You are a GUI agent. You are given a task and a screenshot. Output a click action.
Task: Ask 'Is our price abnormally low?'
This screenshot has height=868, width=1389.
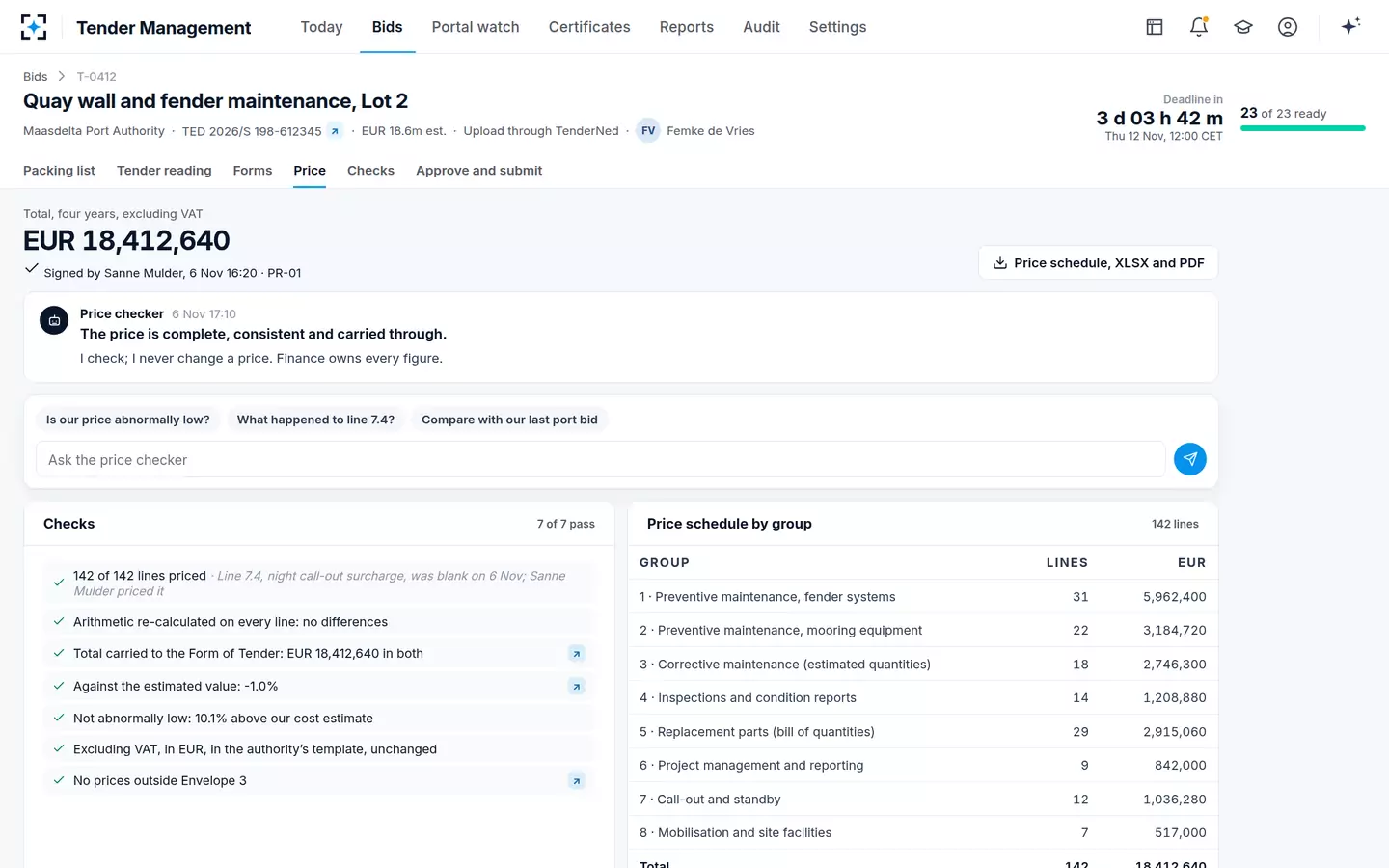point(127,420)
